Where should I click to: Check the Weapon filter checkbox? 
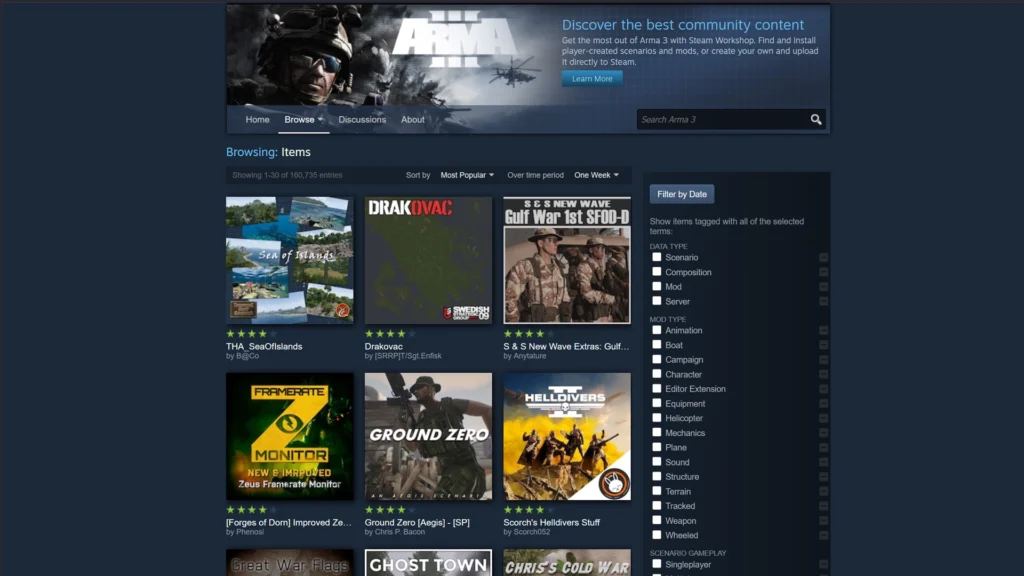tap(656, 520)
